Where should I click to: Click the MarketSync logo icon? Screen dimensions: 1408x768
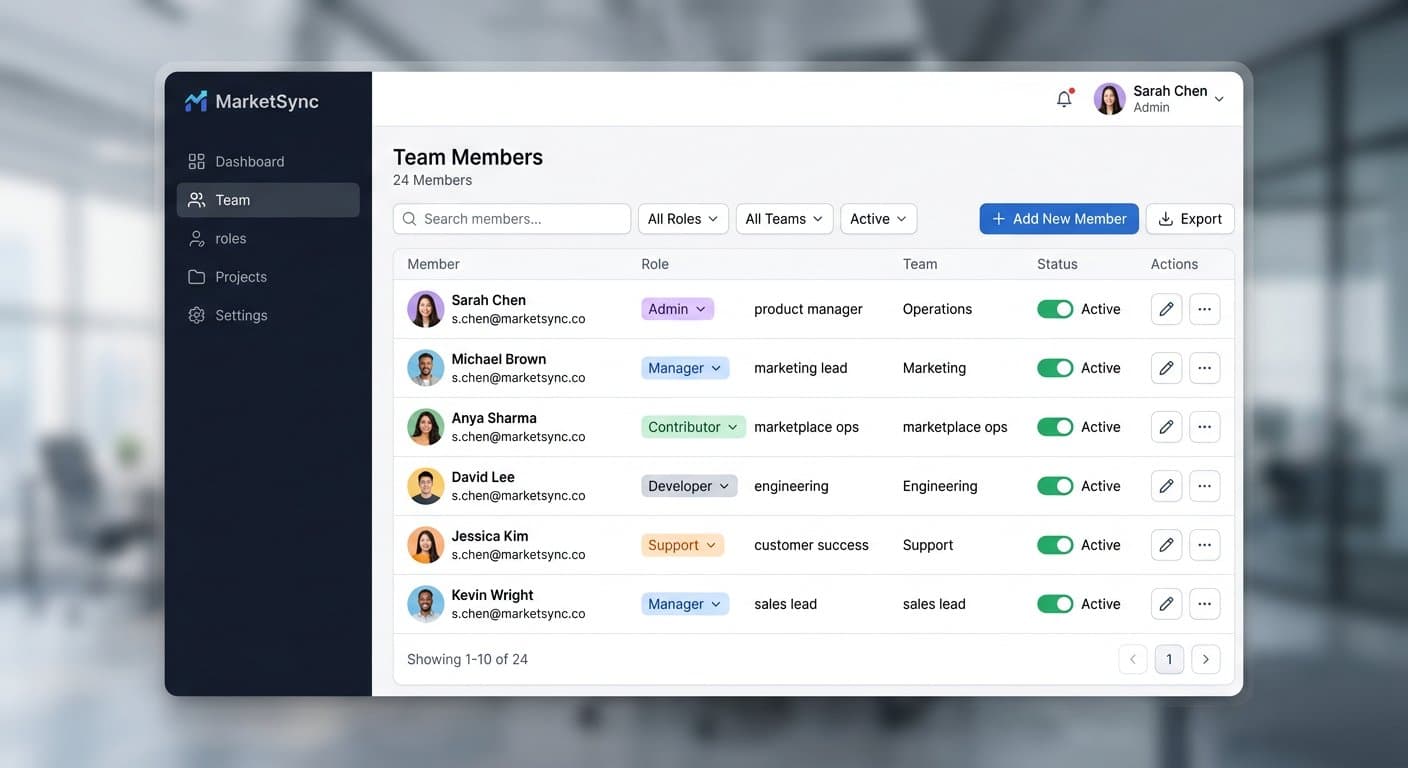(196, 101)
